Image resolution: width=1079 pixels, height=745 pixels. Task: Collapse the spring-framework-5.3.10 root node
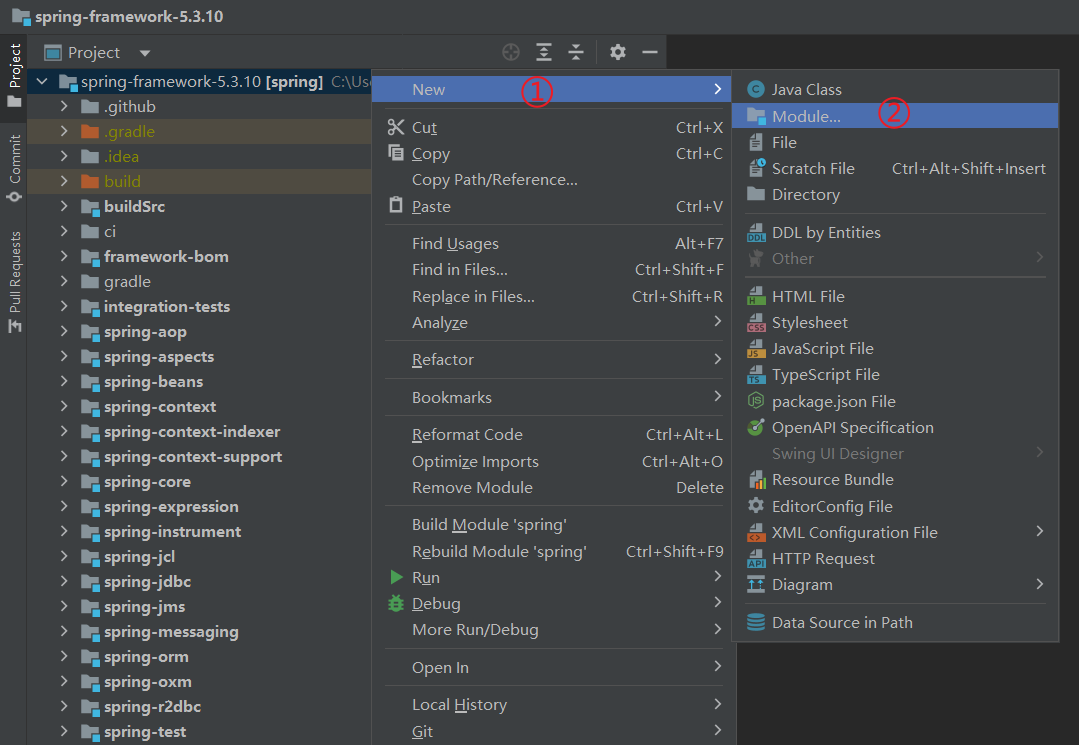[42, 82]
